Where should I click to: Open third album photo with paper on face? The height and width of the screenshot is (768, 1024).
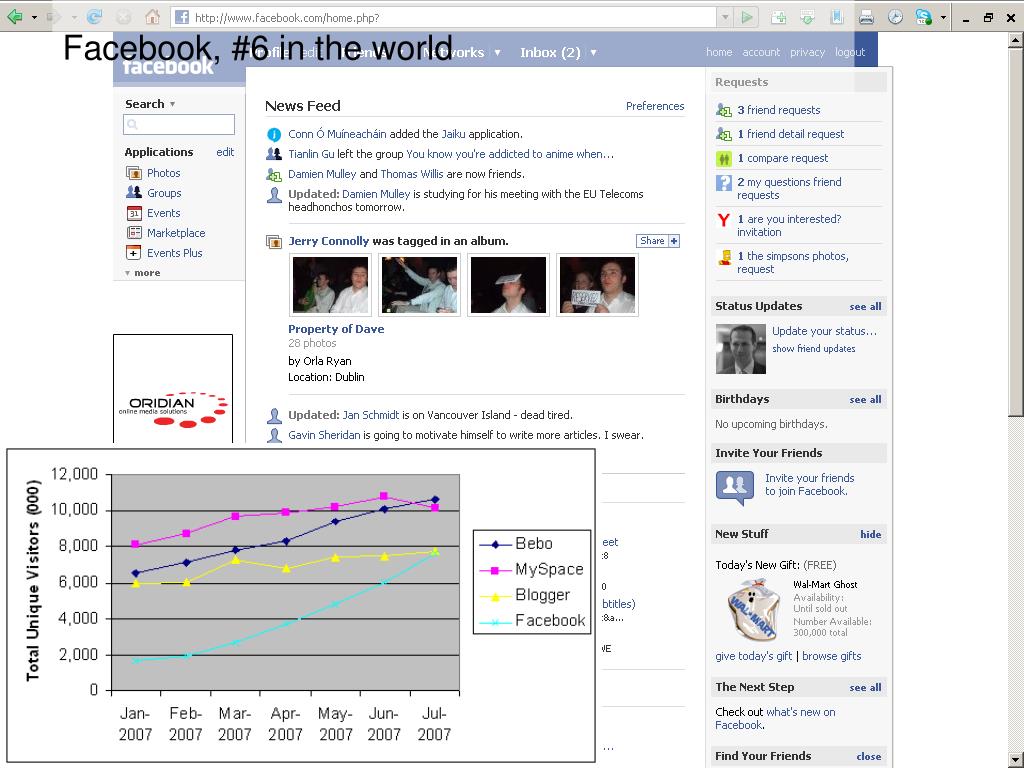508,285
